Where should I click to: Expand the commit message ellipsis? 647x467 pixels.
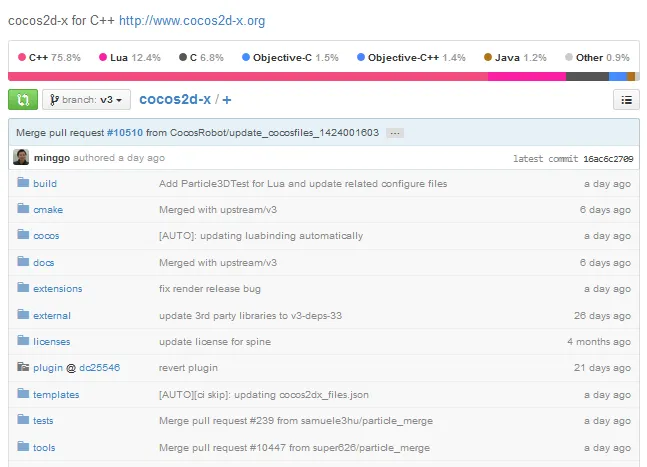pyautogui.click(x=395, y=133)
